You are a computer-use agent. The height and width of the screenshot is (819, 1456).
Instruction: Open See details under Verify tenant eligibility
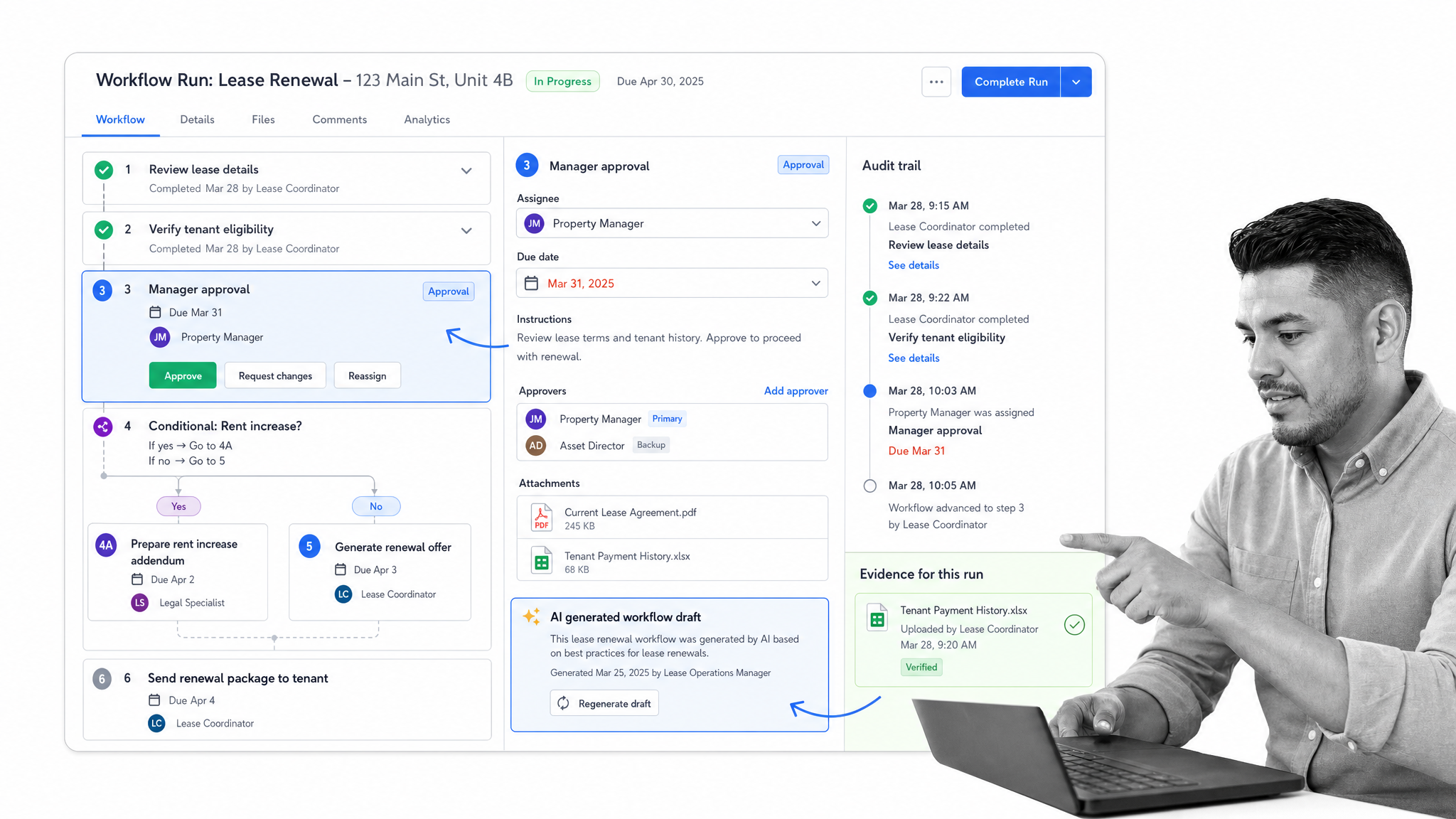[x=914, y=358]
